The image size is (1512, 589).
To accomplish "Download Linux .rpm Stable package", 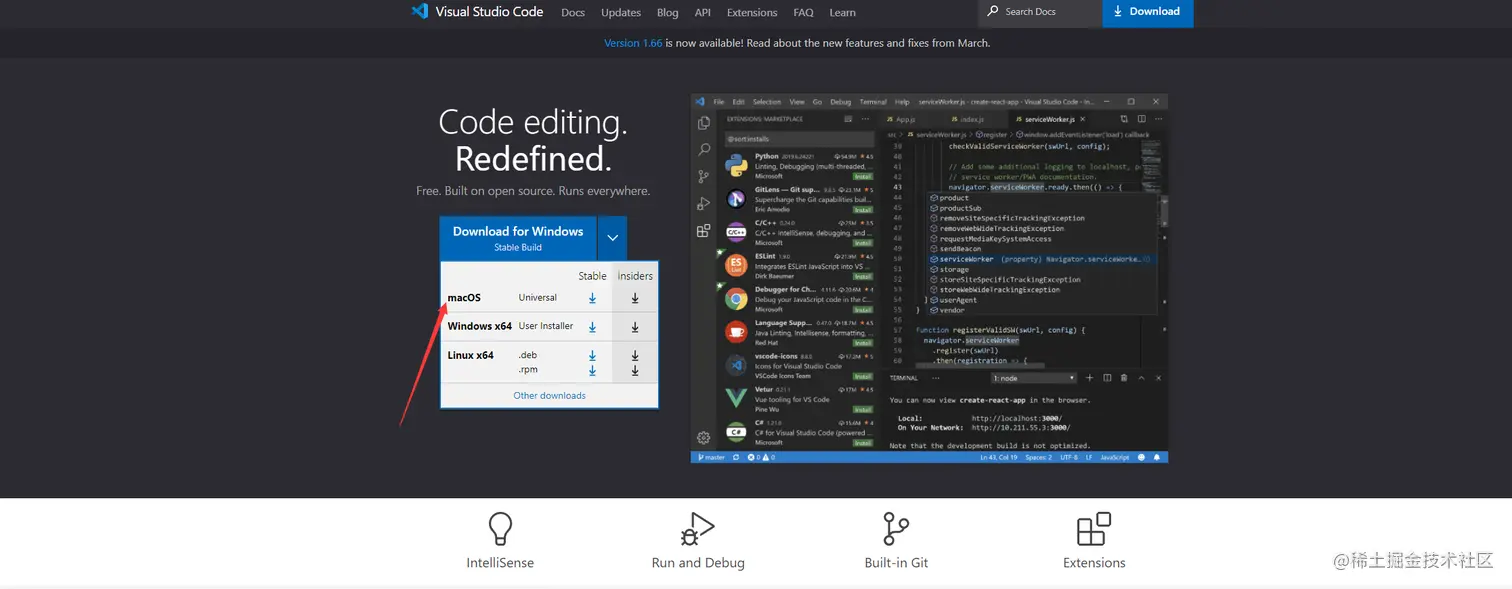I will tap(592, 370).
